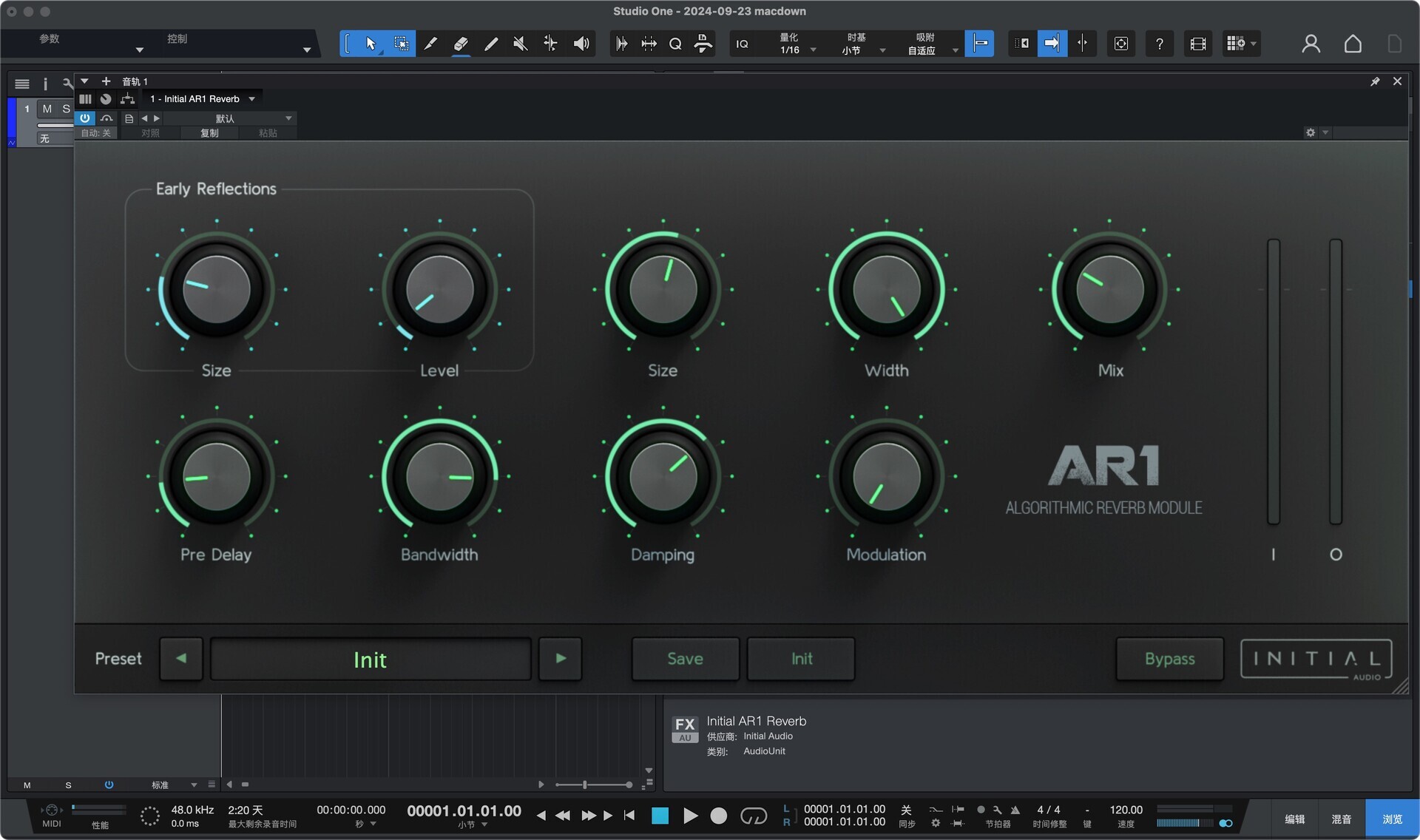Click the Pre Delay knob

pyautogui.click(x=216, y=477)
